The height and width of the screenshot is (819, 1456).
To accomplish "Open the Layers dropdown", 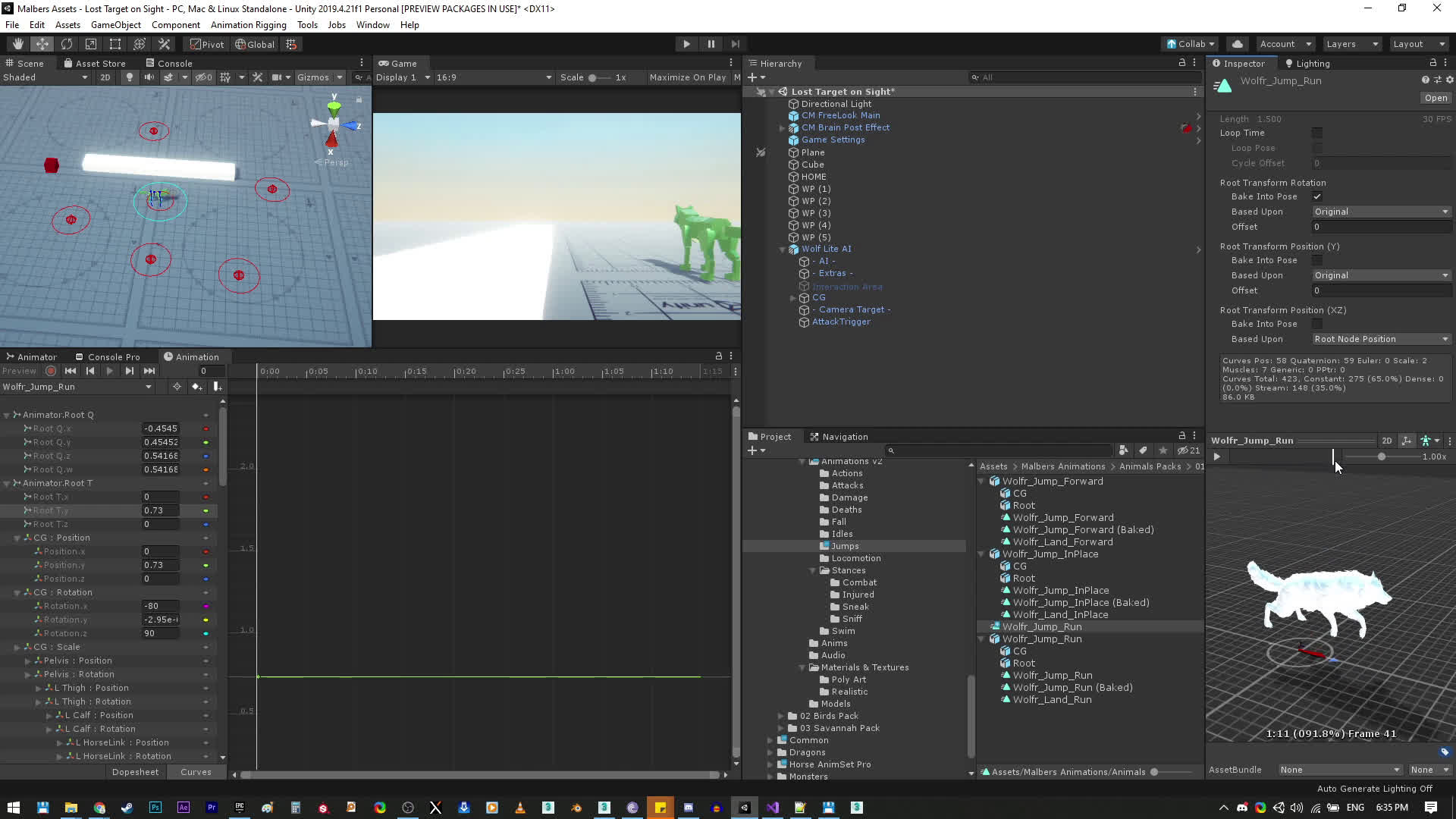I will tap(1351, 44).
